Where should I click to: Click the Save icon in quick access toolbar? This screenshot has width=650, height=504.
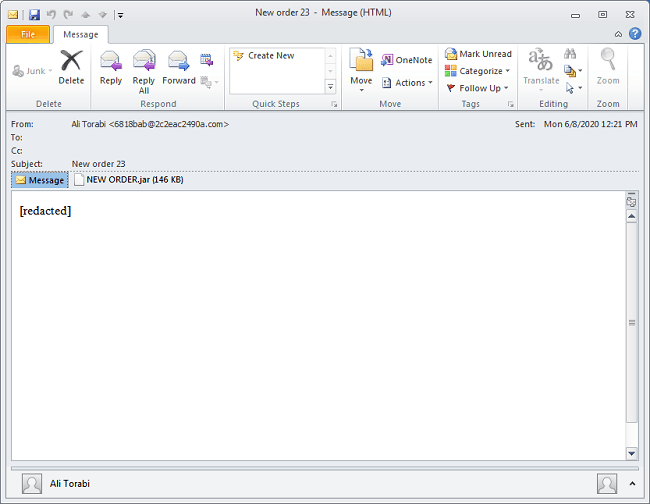pos(34,15)
